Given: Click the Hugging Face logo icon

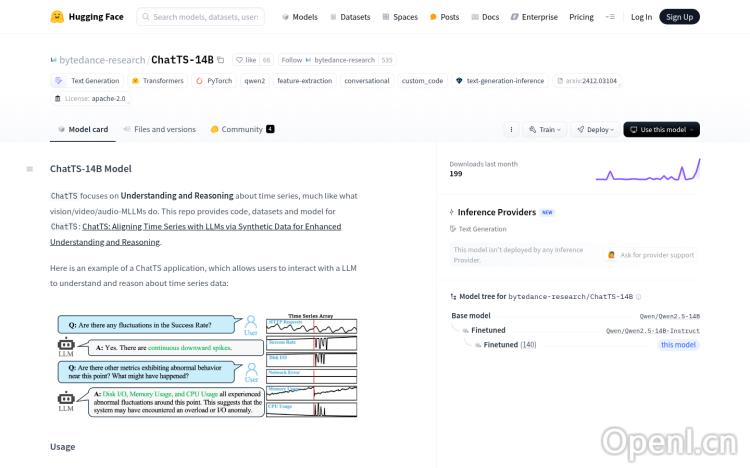Looking at the screenshot, I should pyautogui.click(x=57, y=17).
